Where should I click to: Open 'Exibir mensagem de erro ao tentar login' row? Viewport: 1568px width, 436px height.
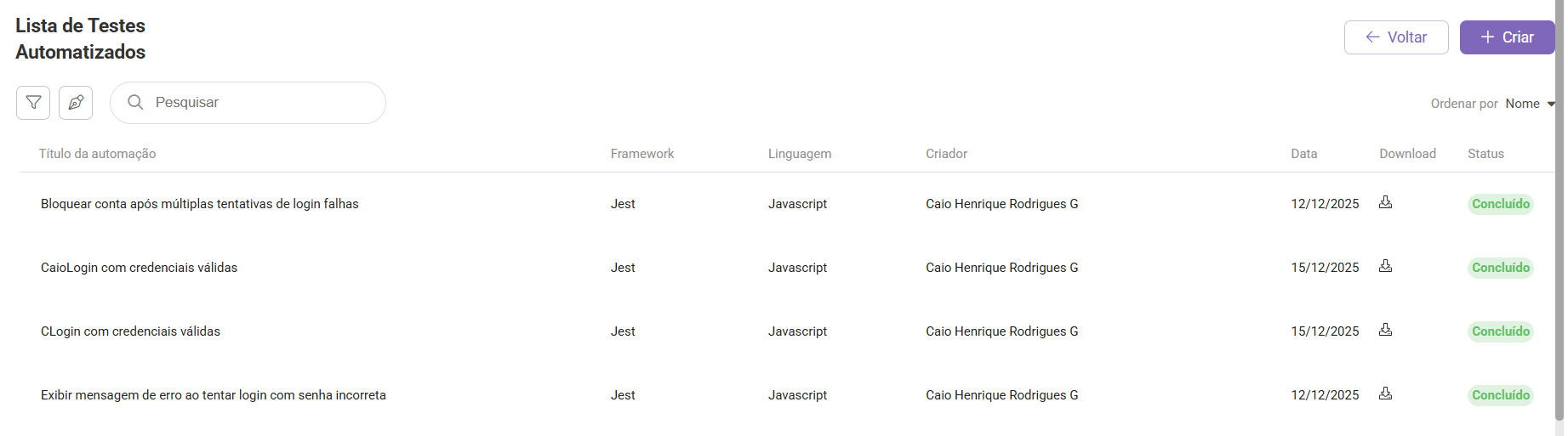tap(214, 395)
